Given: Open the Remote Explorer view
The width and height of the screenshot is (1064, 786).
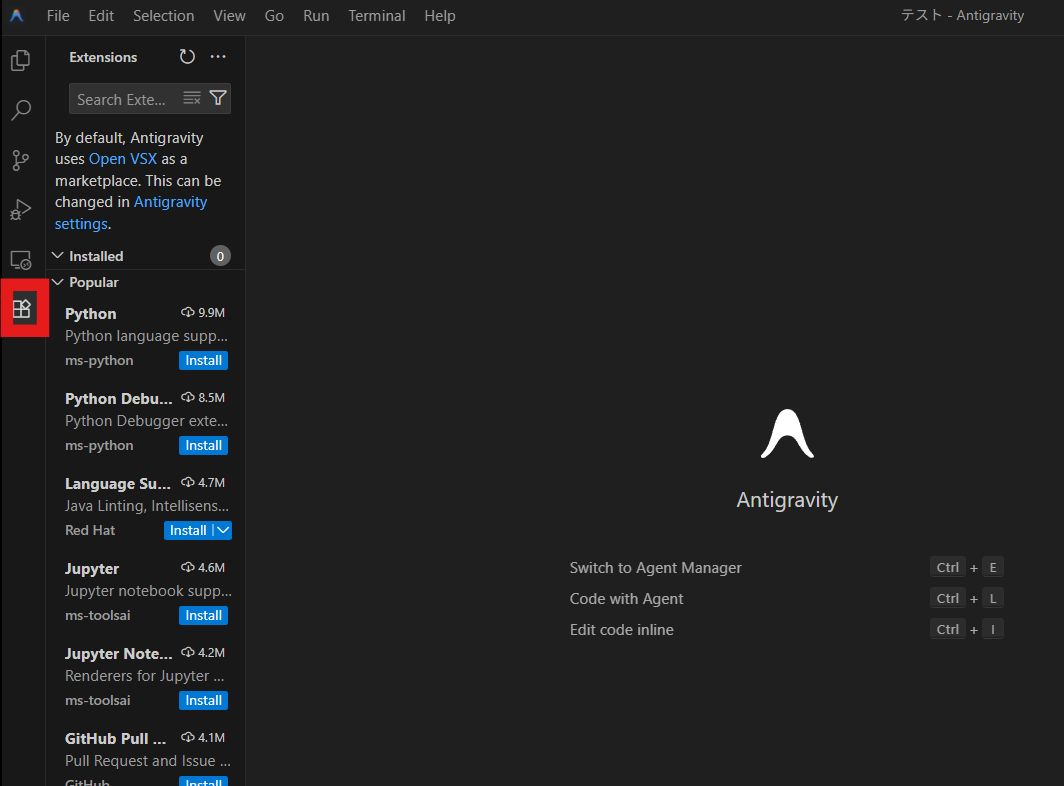Looking at the screenshot, I should (21, 259).
